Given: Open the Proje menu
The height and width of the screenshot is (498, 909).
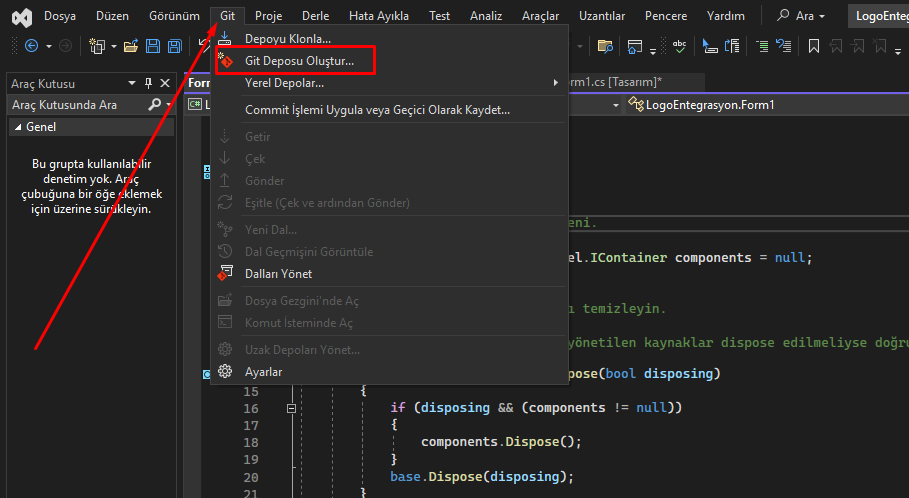Looking at the screenshot, I should [268, 16].
